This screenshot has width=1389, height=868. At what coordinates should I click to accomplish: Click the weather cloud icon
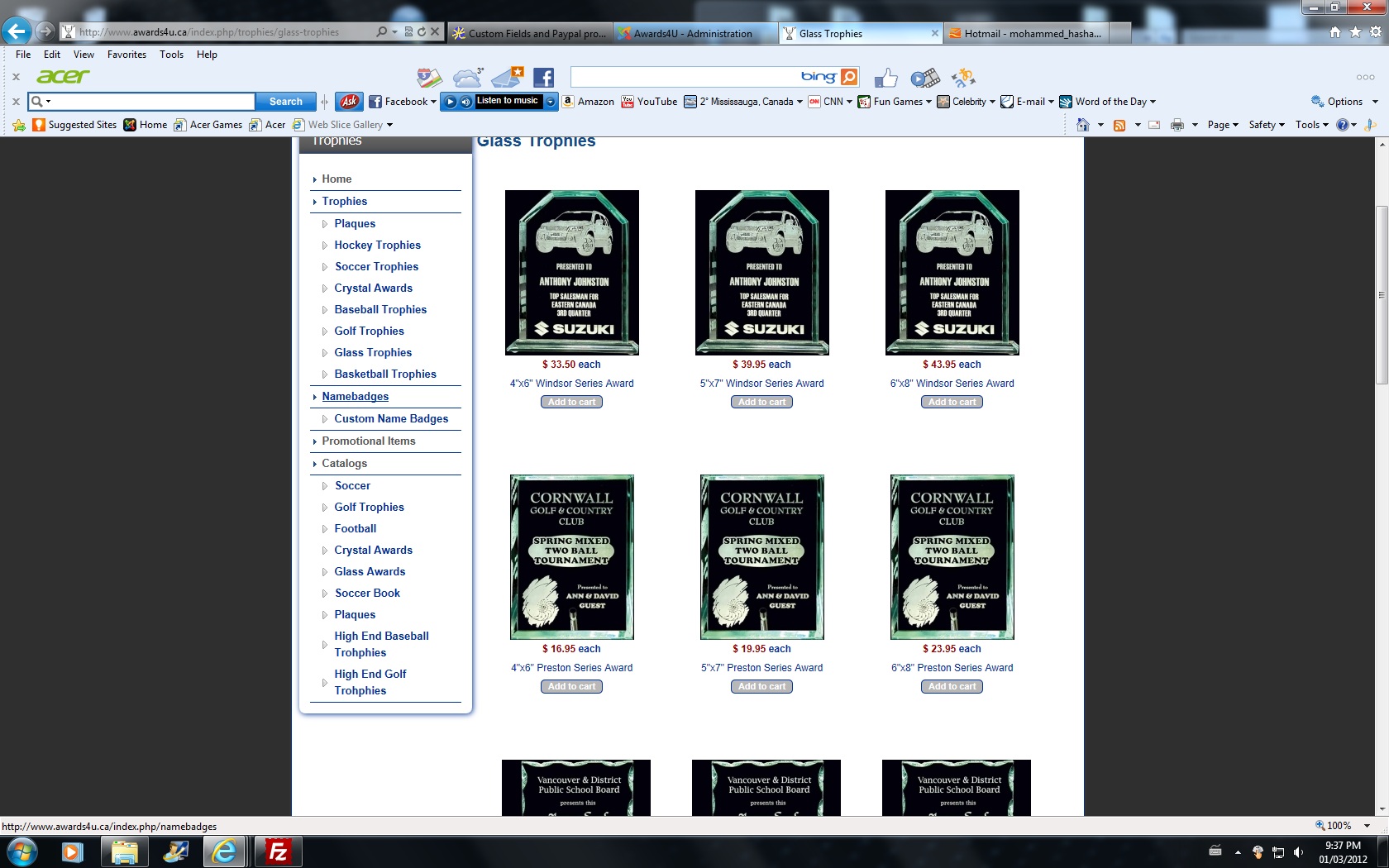click(x=468, y=78)
